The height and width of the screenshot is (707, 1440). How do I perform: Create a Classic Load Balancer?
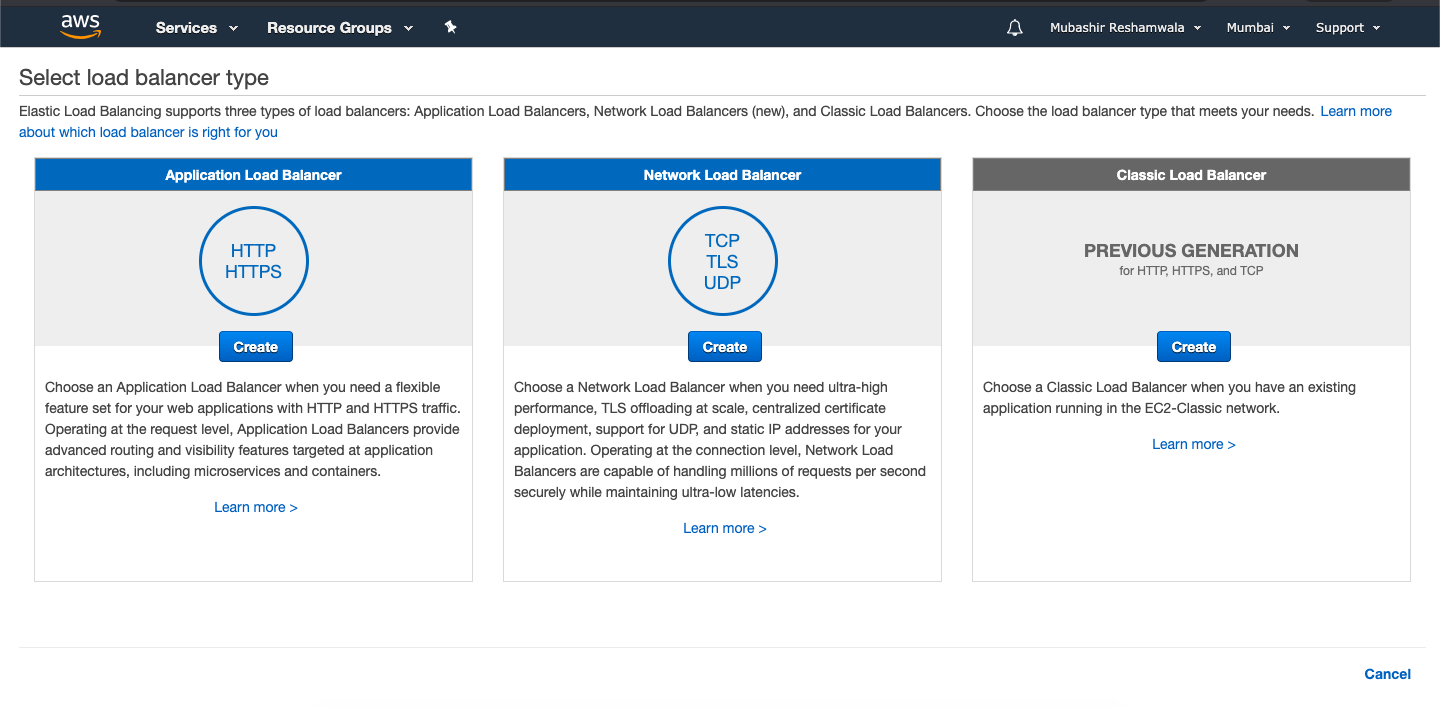coord(1194,347)
